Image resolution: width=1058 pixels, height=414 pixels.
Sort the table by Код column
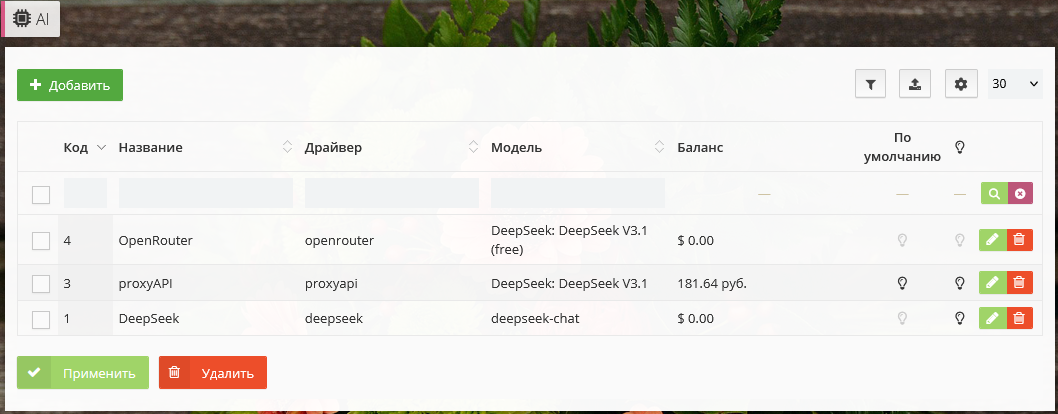pyautogui.click(x=85, y=148)
